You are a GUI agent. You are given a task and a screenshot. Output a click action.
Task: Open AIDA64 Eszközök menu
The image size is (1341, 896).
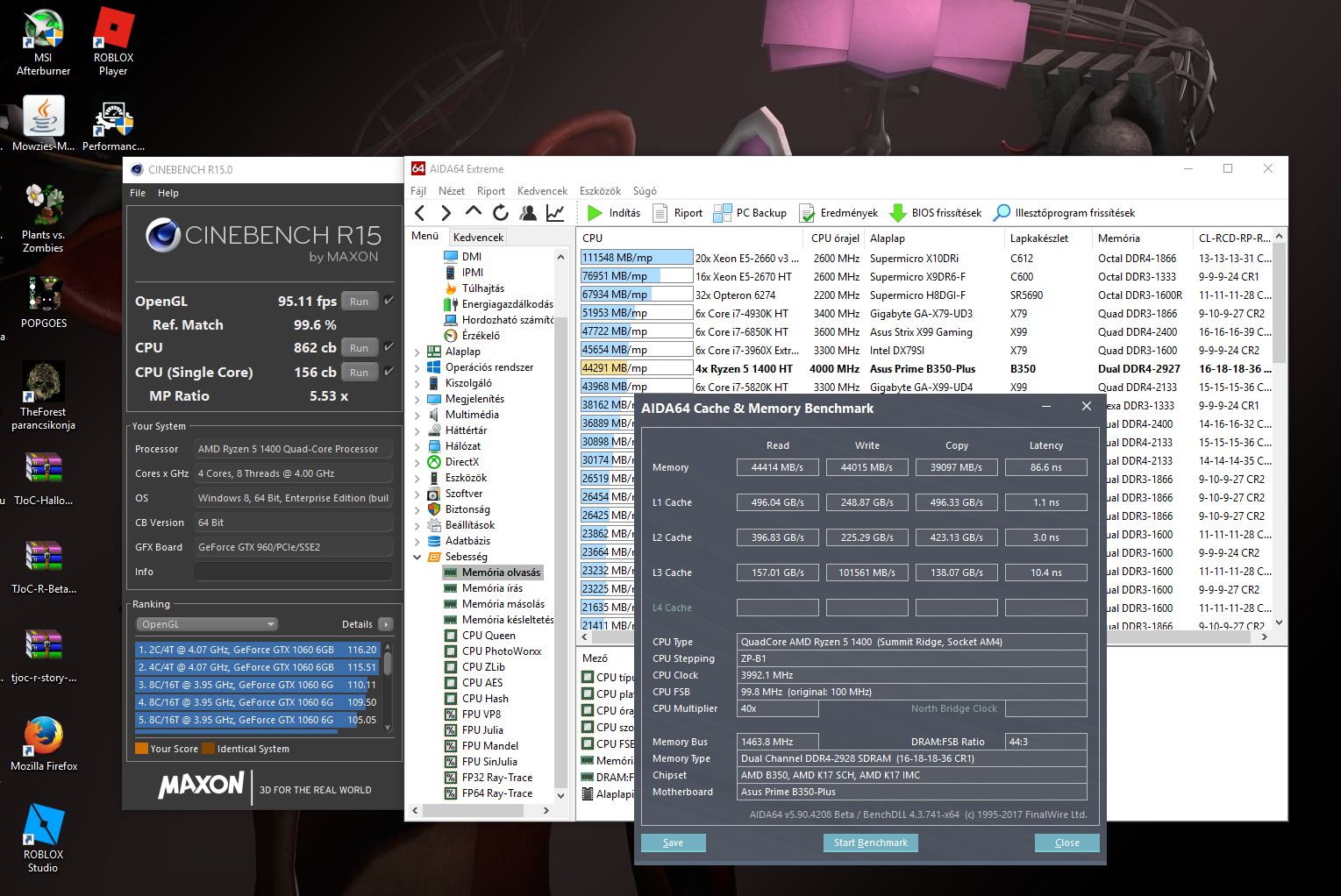[600, 191]
